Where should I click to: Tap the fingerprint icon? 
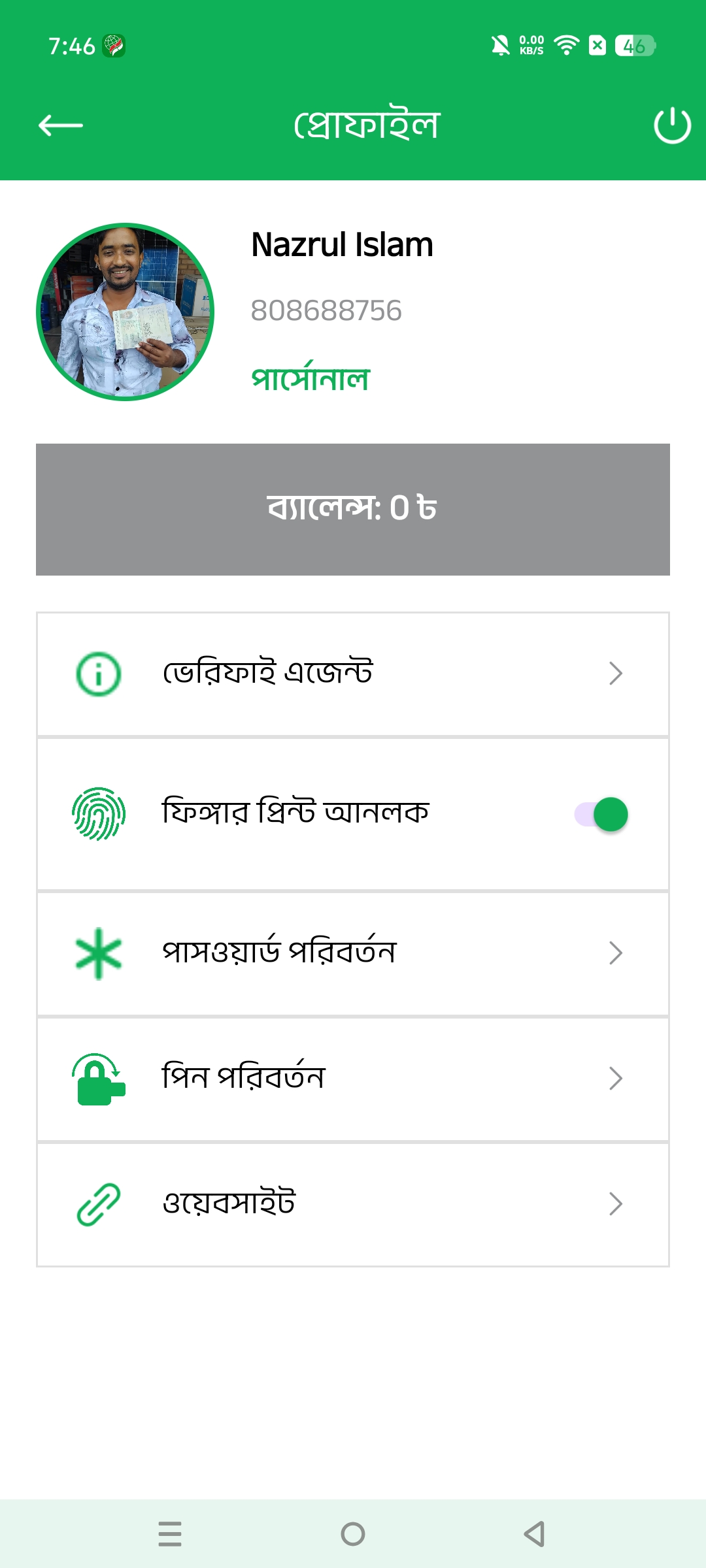(x=99, y=813)
